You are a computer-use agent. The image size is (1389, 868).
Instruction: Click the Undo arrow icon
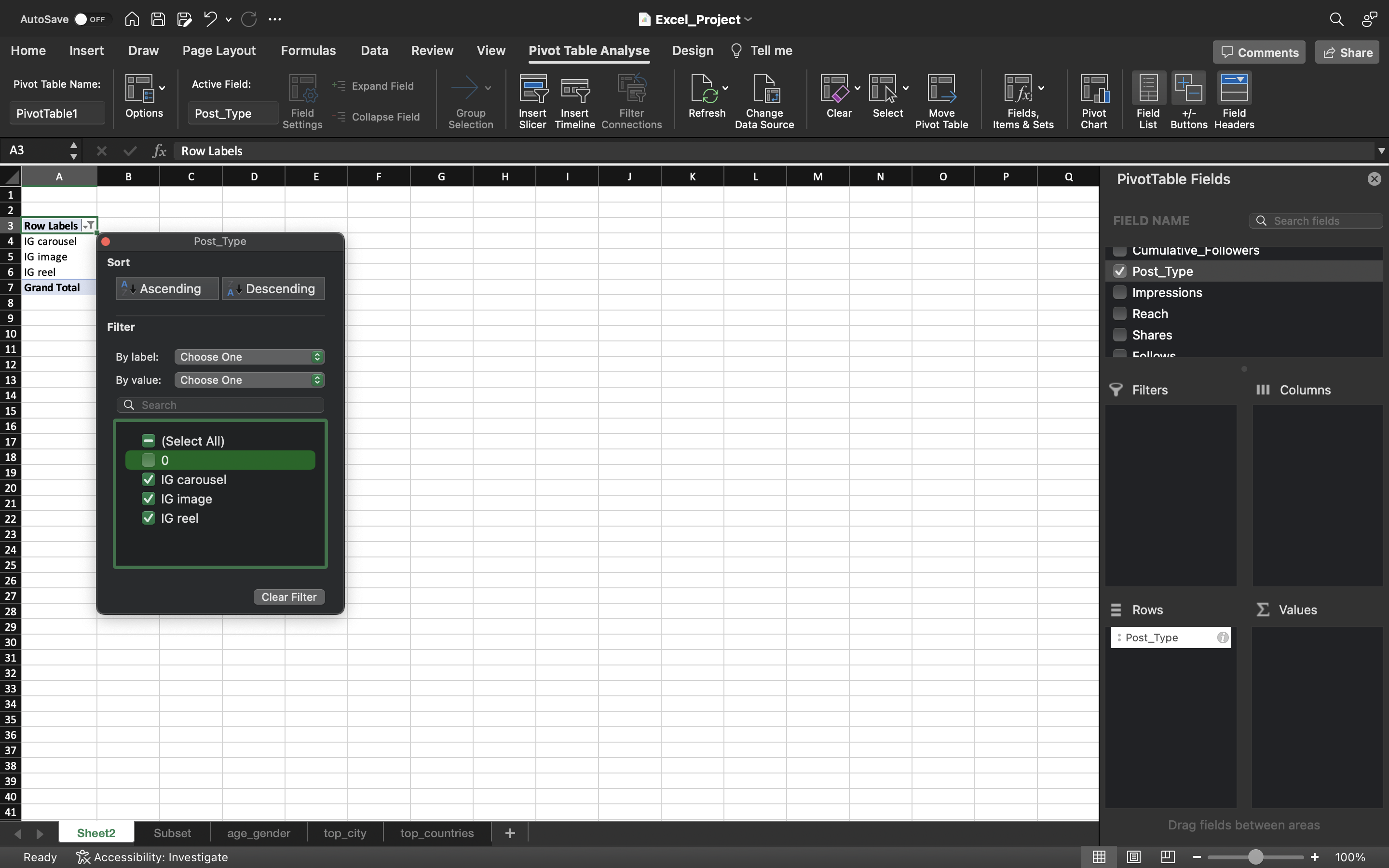[210, 19]
